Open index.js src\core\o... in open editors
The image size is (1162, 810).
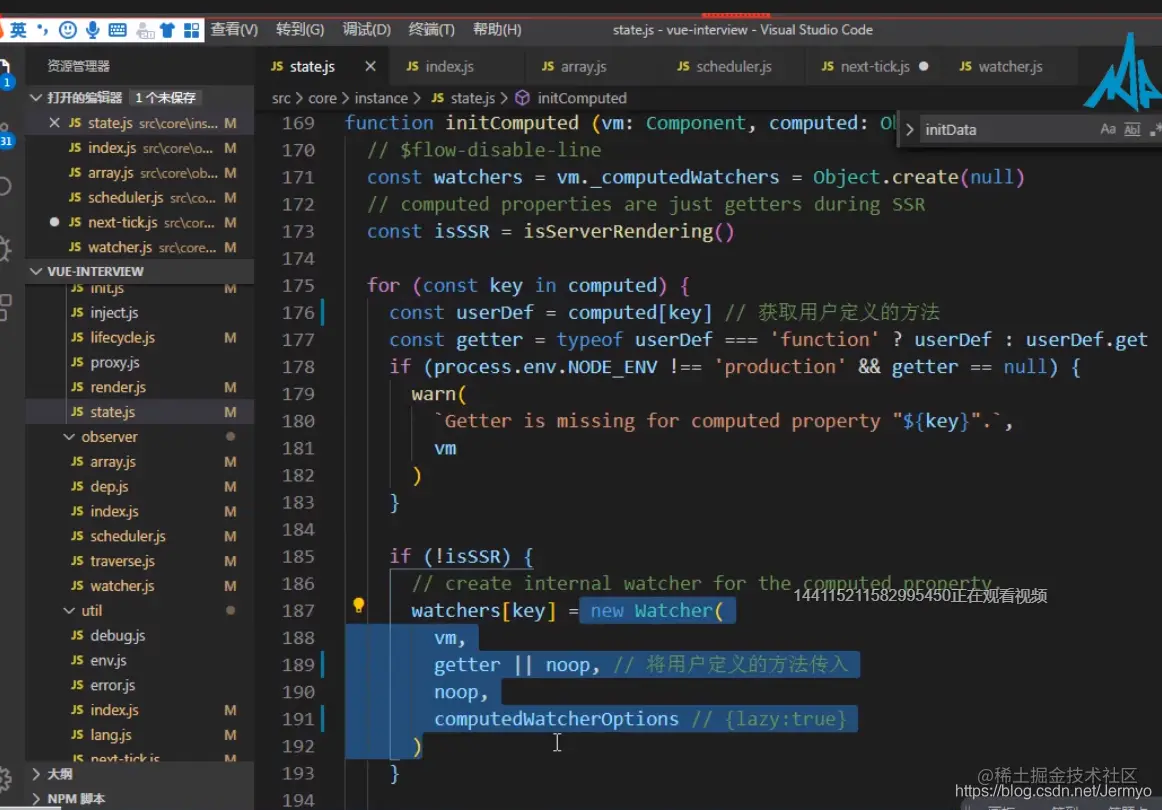(x=140, y=148)
